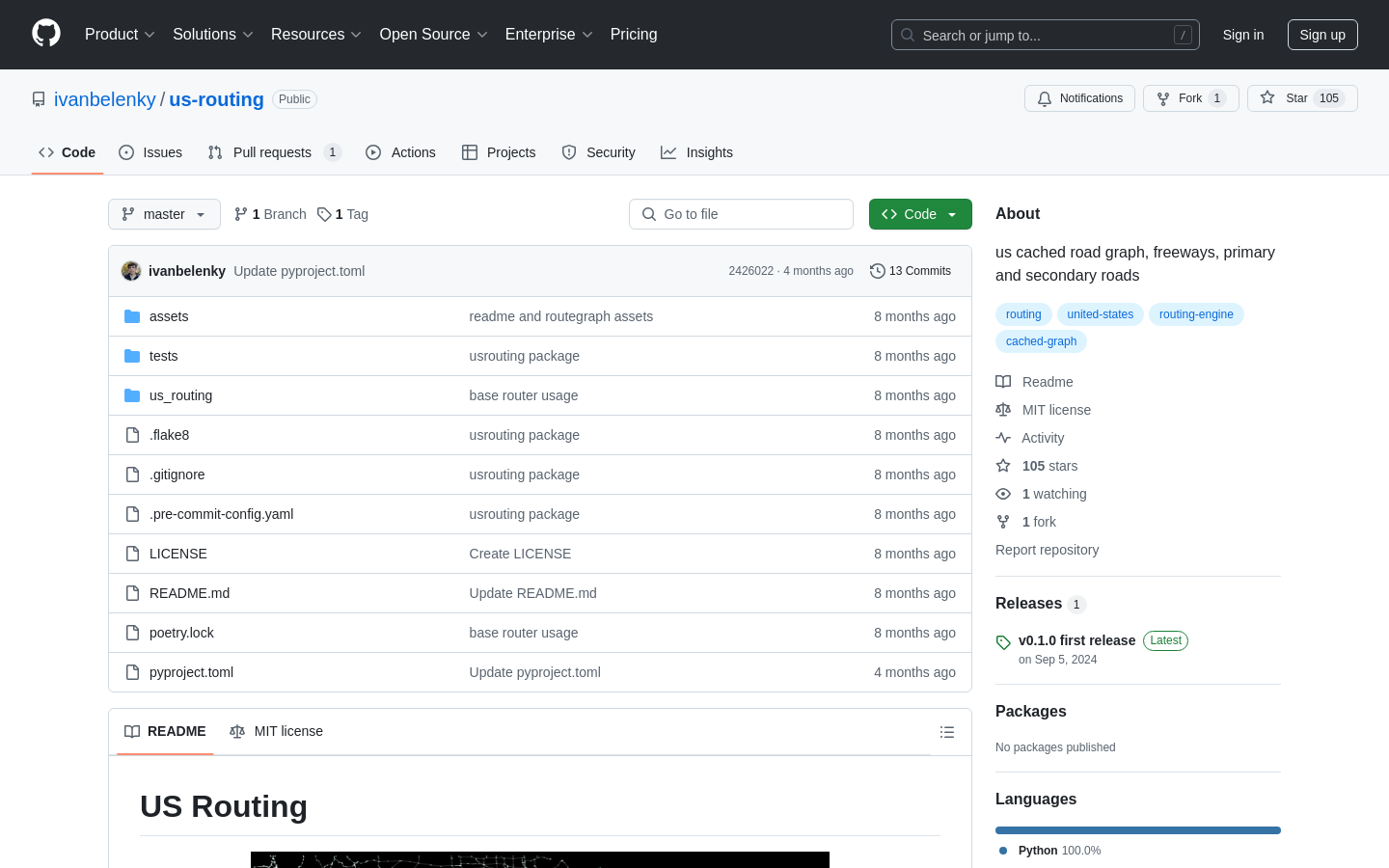Open the README outline list icon
This screenshot has height=868, width=1389.
(x=947, y=732)
